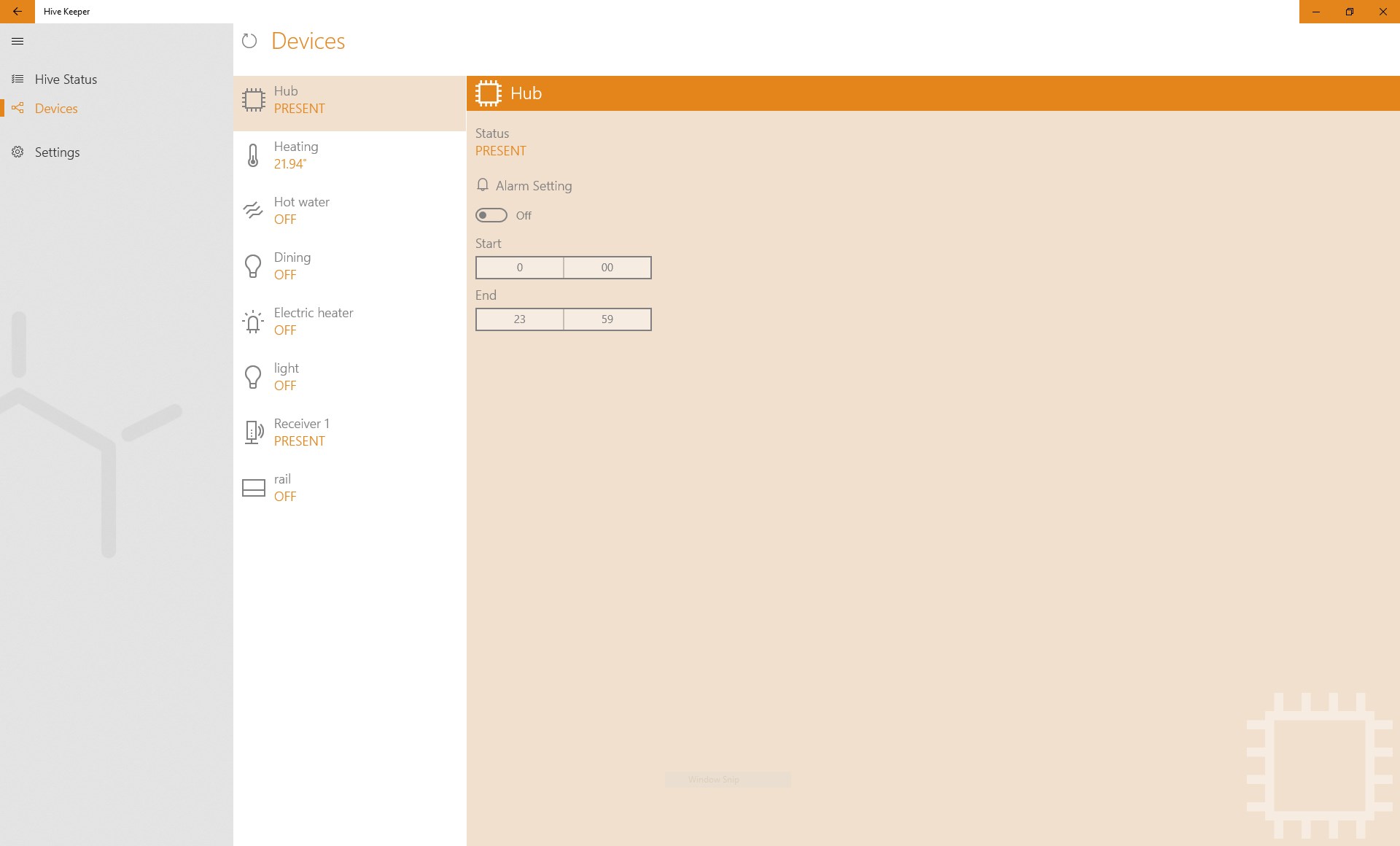
Task: Select the light device entry
Action: [350, 377]
